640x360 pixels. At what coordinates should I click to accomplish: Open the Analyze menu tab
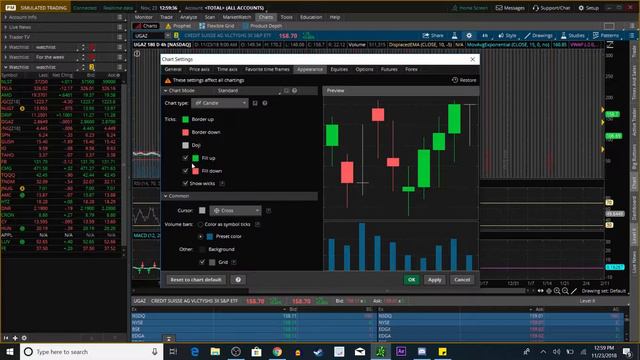[189, 17]
